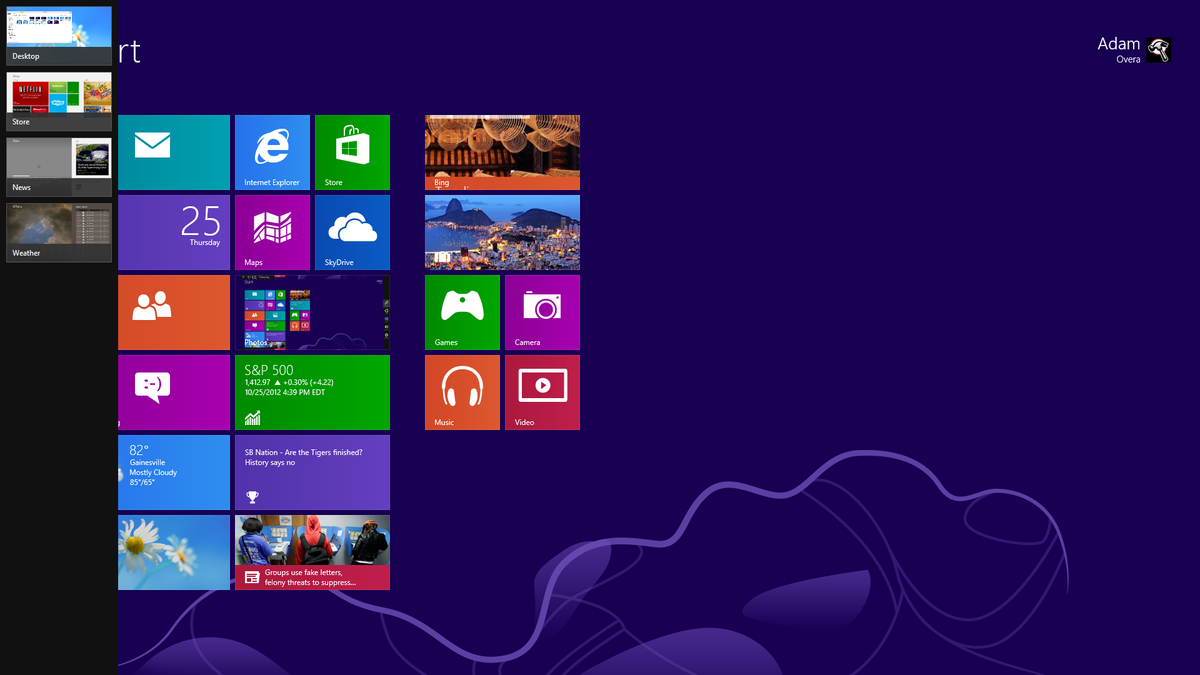
Task: Select the Weather app in the switcher sidebar
Action: click(57, 225)
